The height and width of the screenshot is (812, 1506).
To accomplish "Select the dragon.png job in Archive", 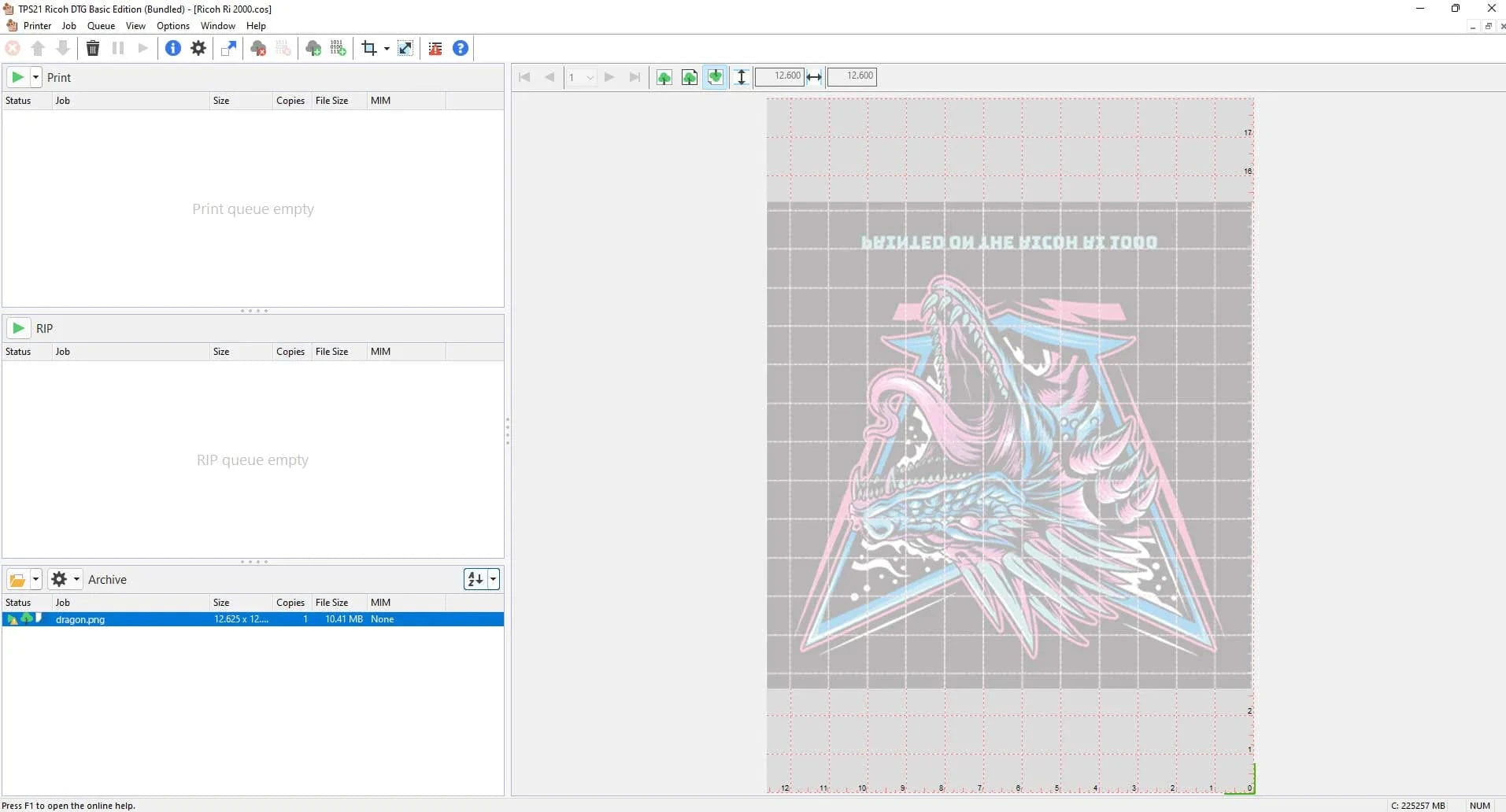I will (80, 620).
